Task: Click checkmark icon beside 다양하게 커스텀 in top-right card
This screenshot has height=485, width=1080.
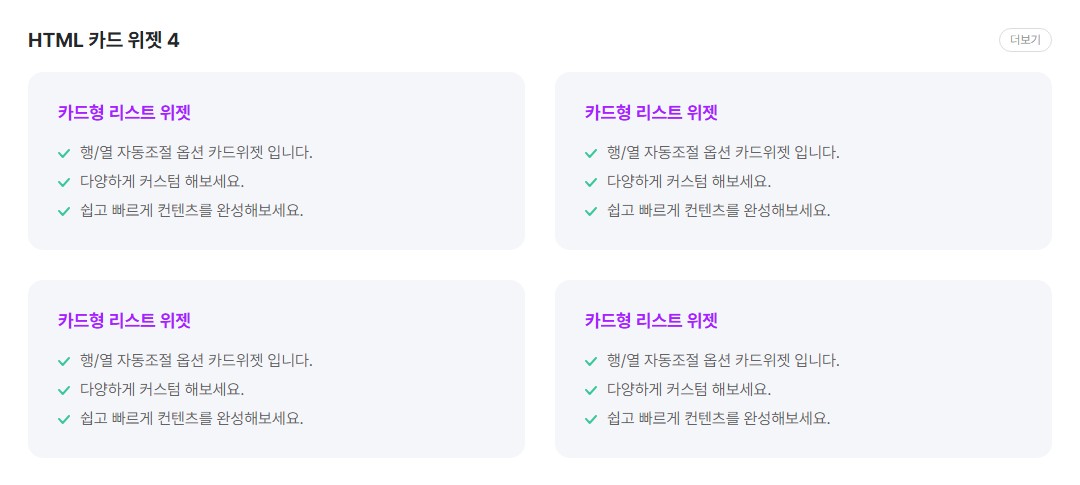Action: pos(591,182)
